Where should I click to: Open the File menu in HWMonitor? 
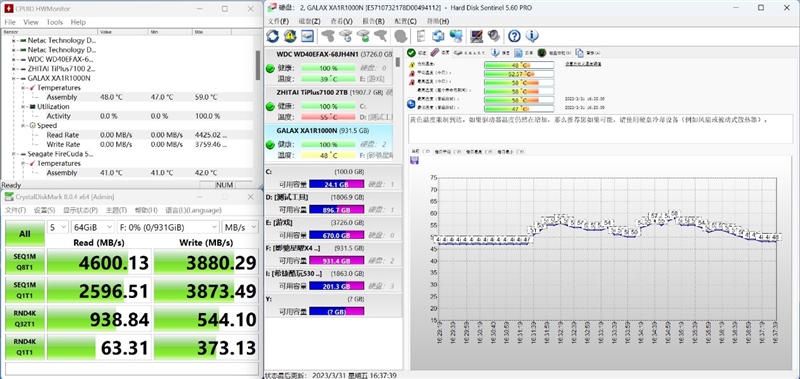(10, 22)
